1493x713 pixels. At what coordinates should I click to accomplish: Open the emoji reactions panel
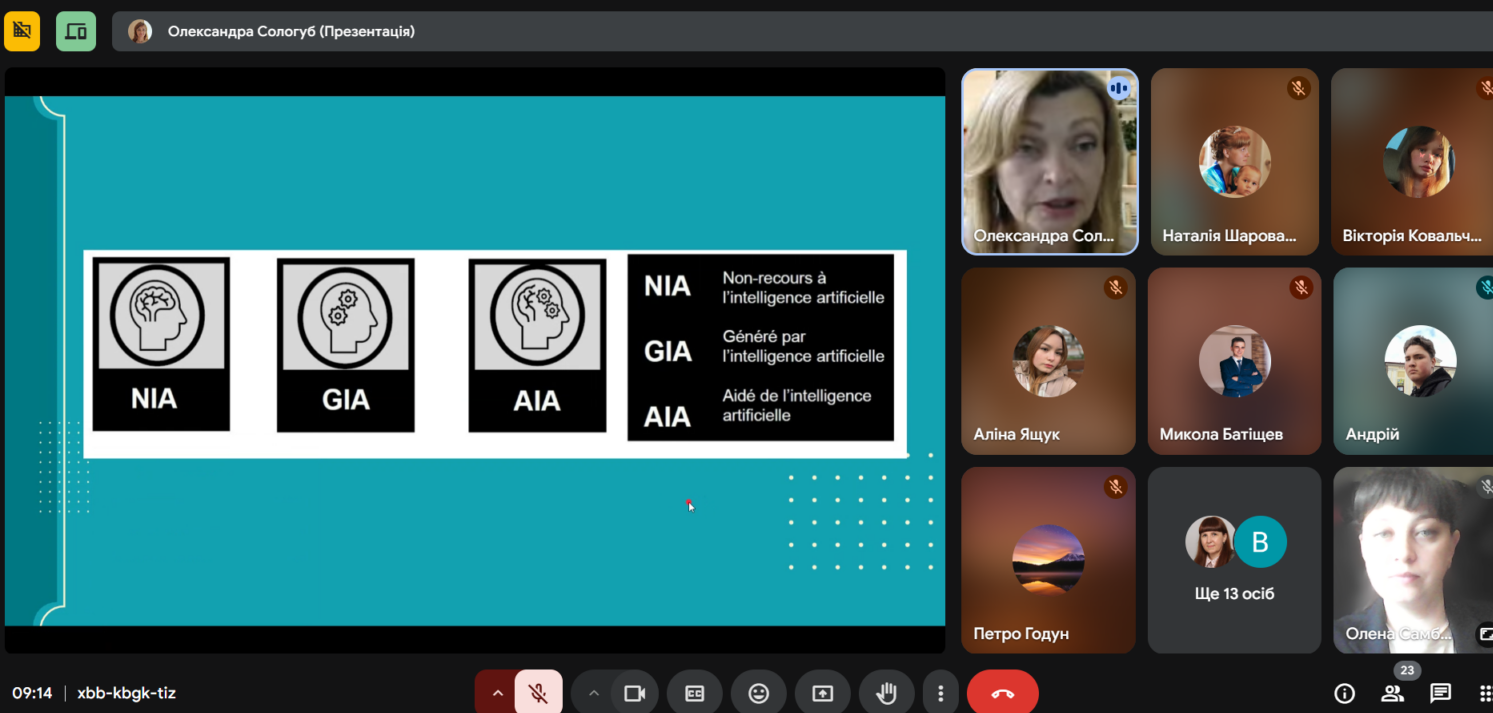point(758,693)
